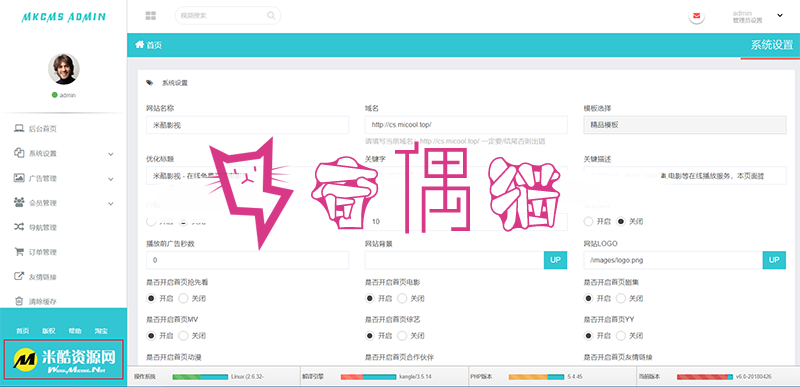
Task: Click the UP button beside 网站LOGO field
Action: click(774, 260)
